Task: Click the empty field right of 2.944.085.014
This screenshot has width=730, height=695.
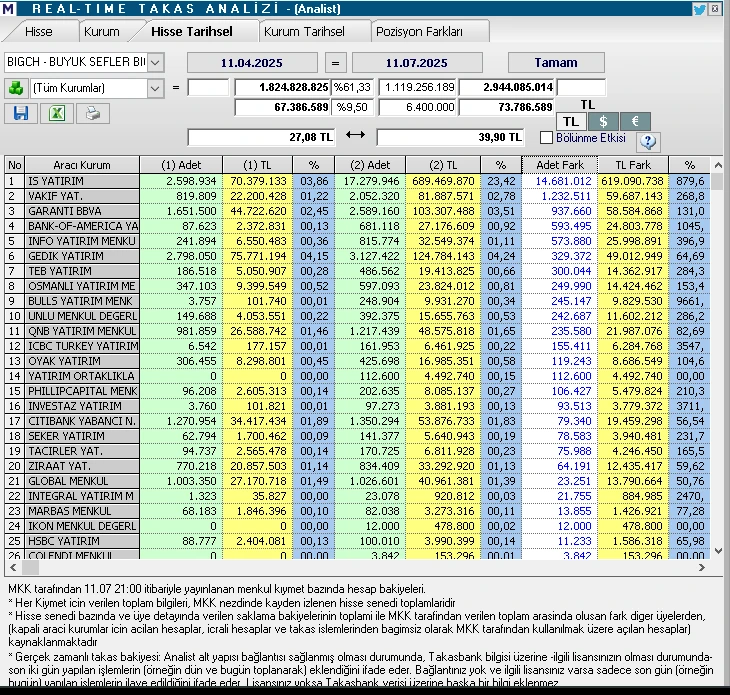Action: [581, 87]
